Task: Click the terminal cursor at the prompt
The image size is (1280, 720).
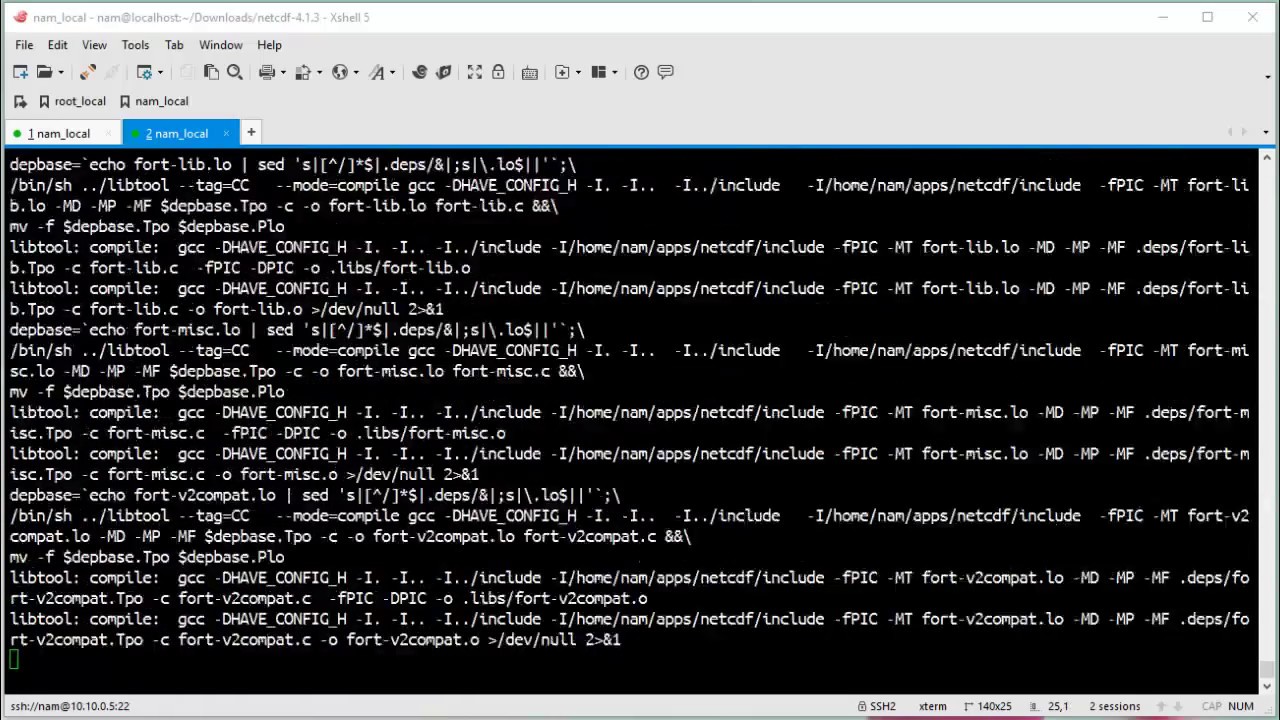Action: (x=14, y=659)
